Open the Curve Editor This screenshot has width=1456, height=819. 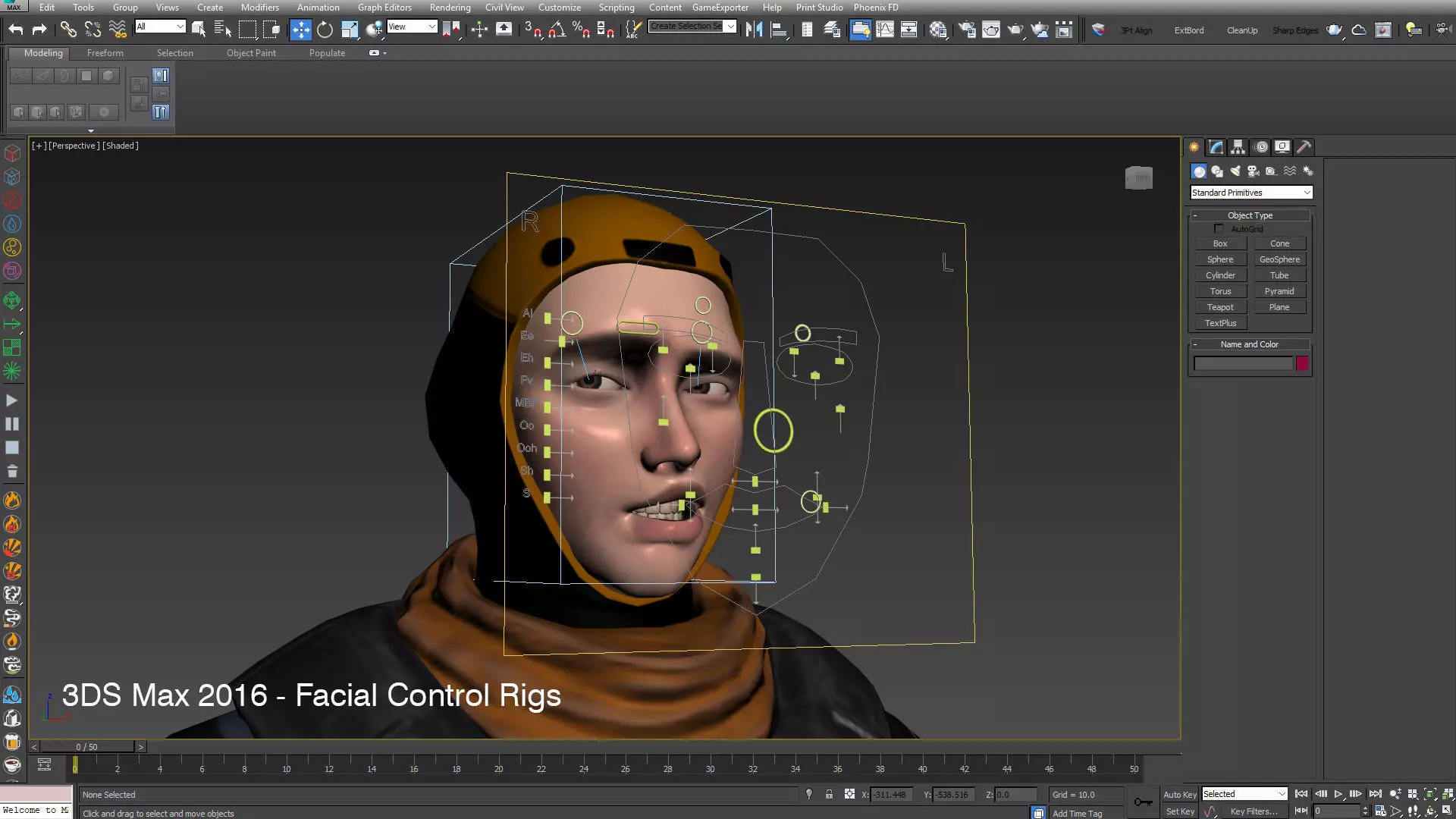[x=884, y=30]
